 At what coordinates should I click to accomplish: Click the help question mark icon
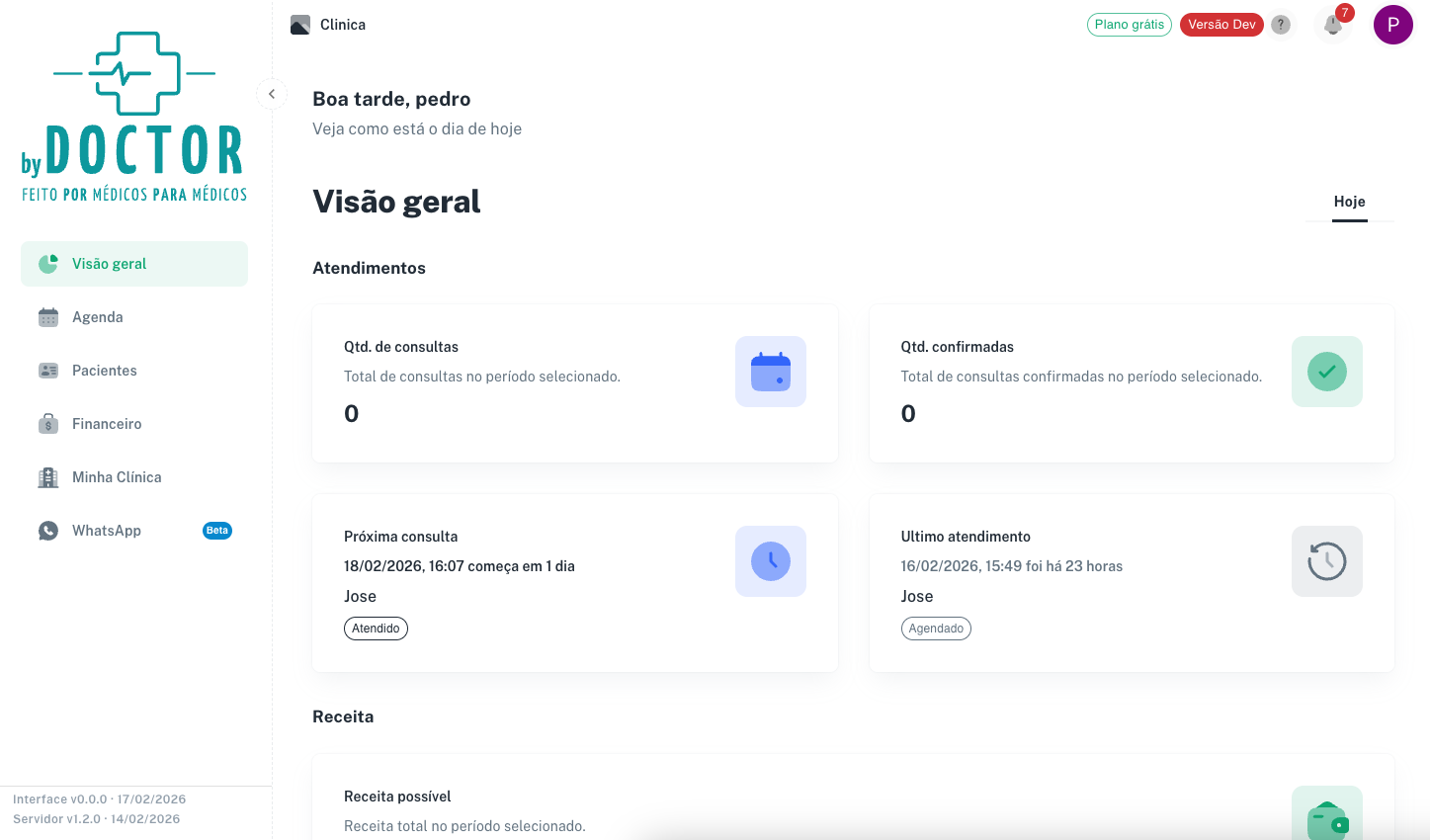click(x=1281, y=25)
